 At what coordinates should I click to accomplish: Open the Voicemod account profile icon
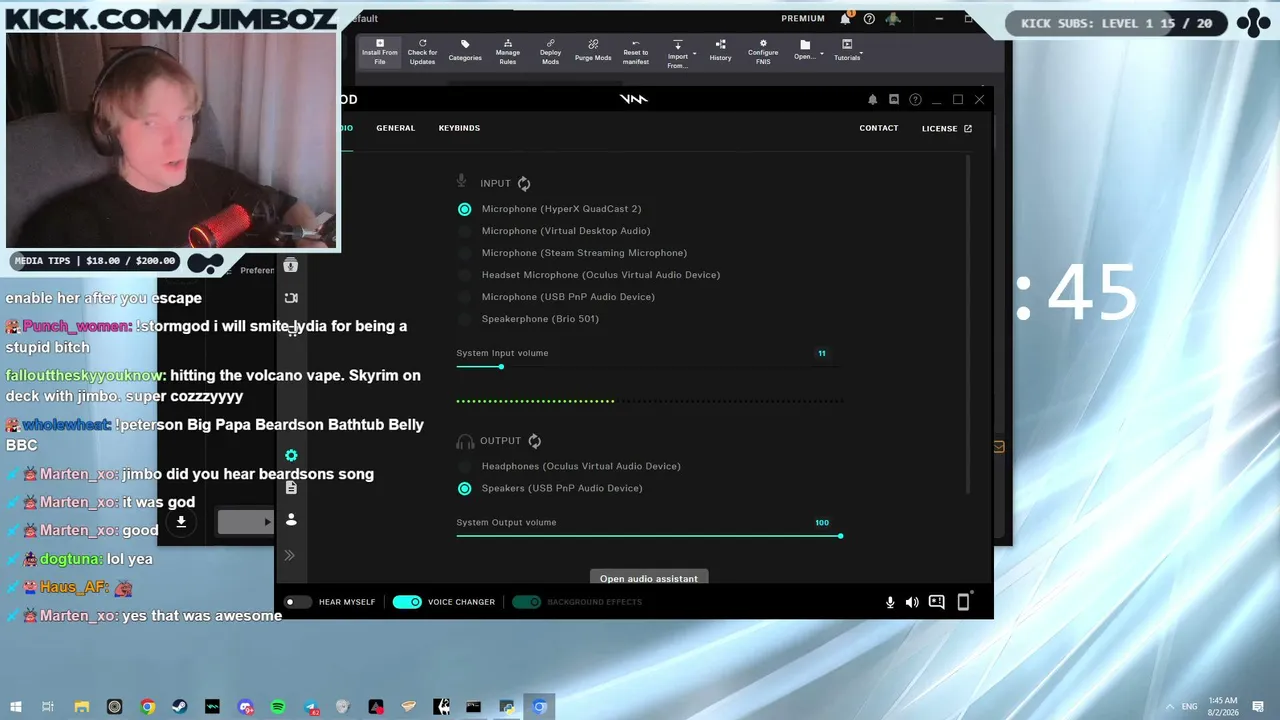(x=291, y=520)
